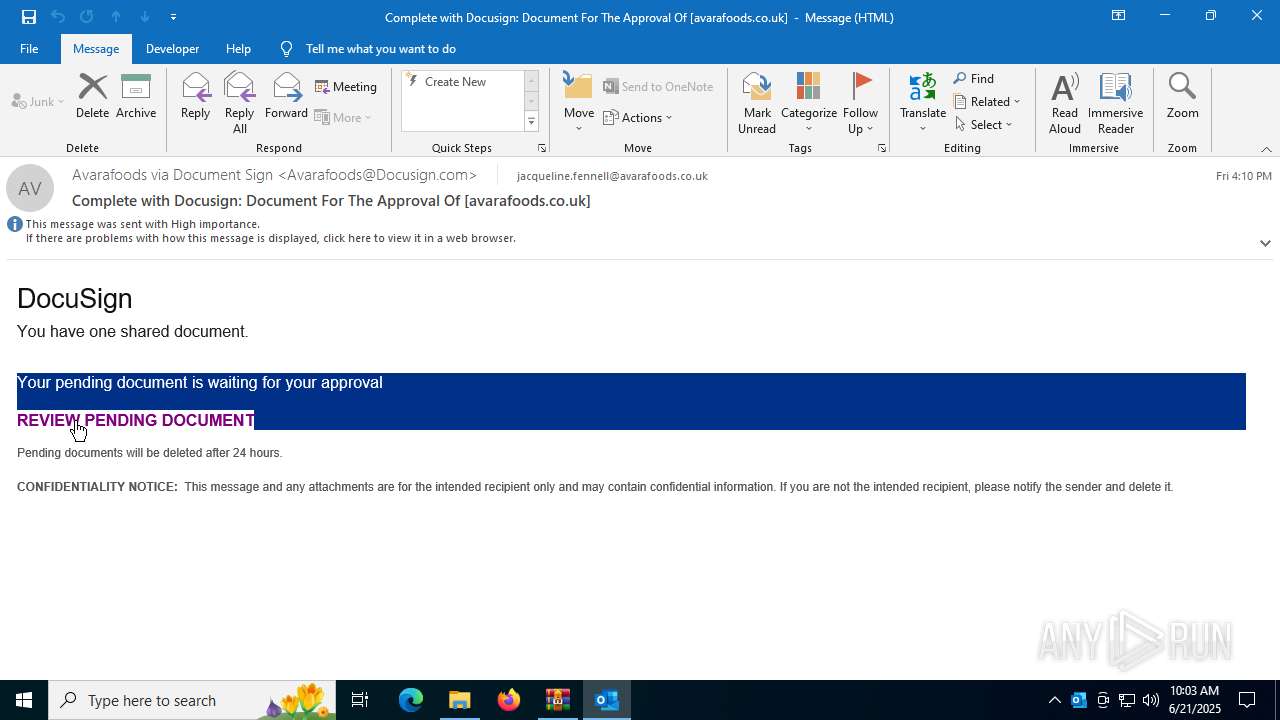Open the Follow Up flag menu
The height and width of the screenshot is (720, 1280).
point(860,102)
